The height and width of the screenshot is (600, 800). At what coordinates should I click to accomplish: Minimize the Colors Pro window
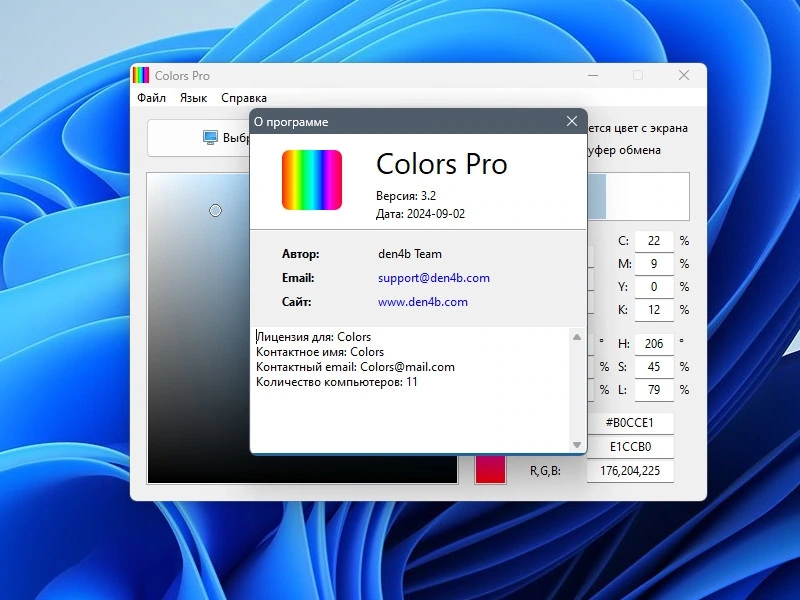[593, 76]
